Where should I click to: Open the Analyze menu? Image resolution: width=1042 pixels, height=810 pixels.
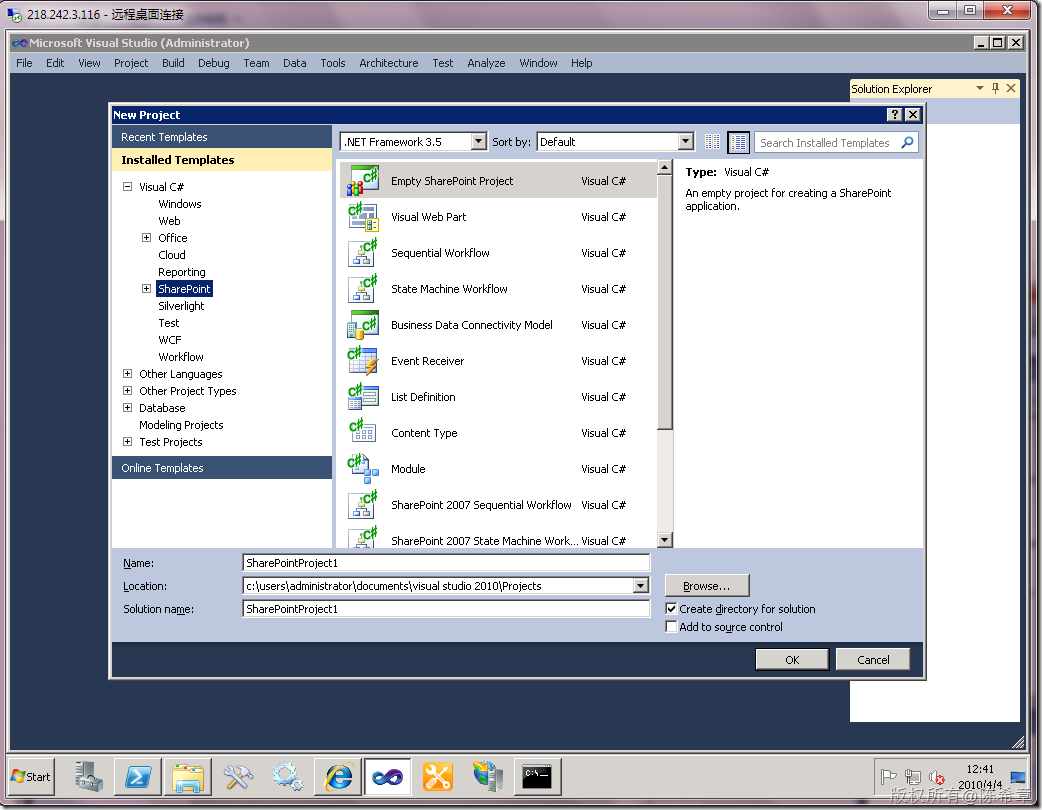click(x=486, y=63)
